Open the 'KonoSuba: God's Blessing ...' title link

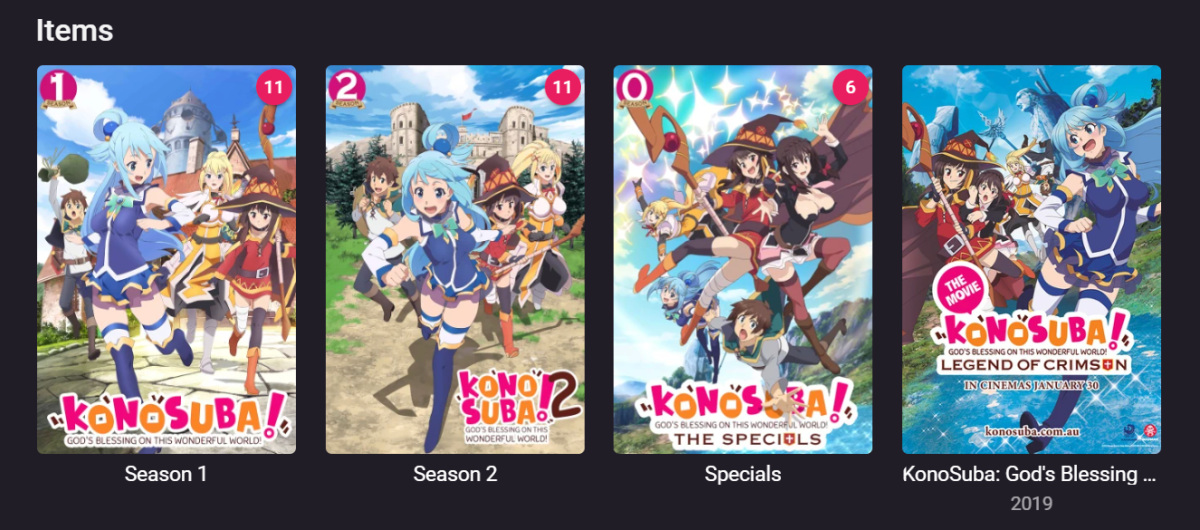coord(1032,474)
